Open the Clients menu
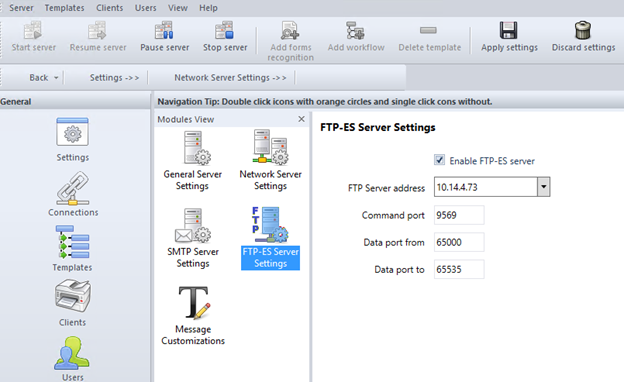The width and height of the screenshot is (624, 382). [109, 8]
